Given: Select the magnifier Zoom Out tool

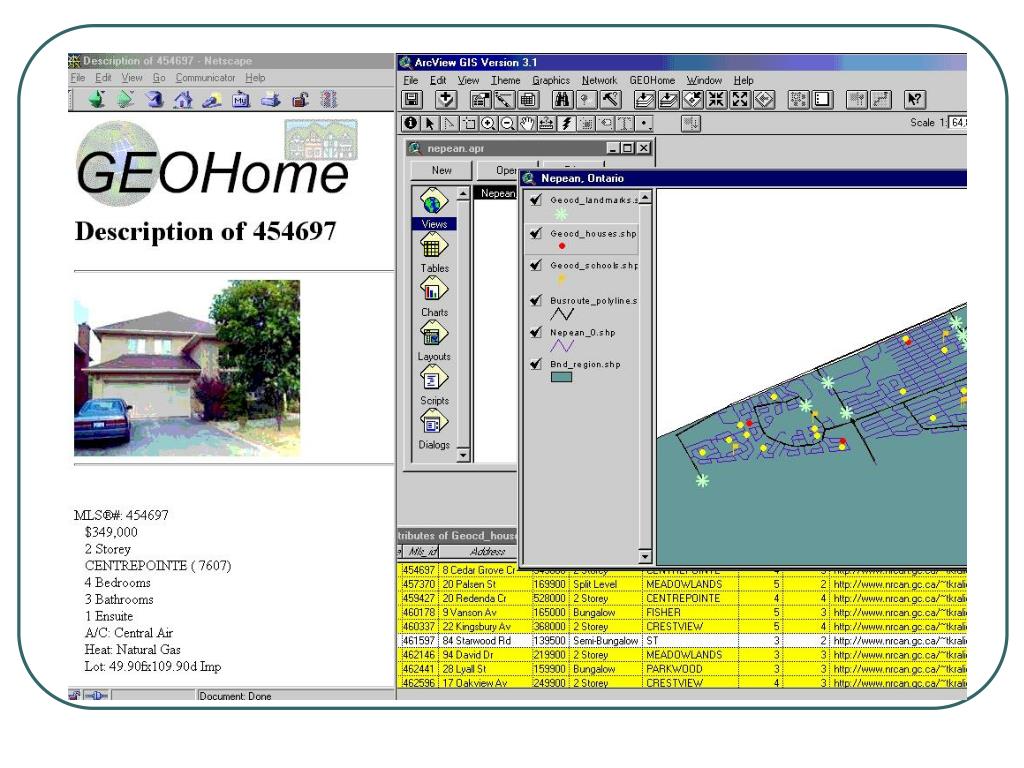Looking at the screenshot, I should coord(507,123).
